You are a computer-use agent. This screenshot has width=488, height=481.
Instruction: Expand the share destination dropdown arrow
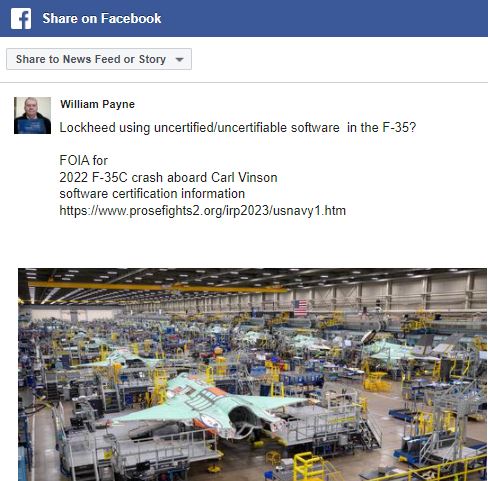[x=180, y=60]
